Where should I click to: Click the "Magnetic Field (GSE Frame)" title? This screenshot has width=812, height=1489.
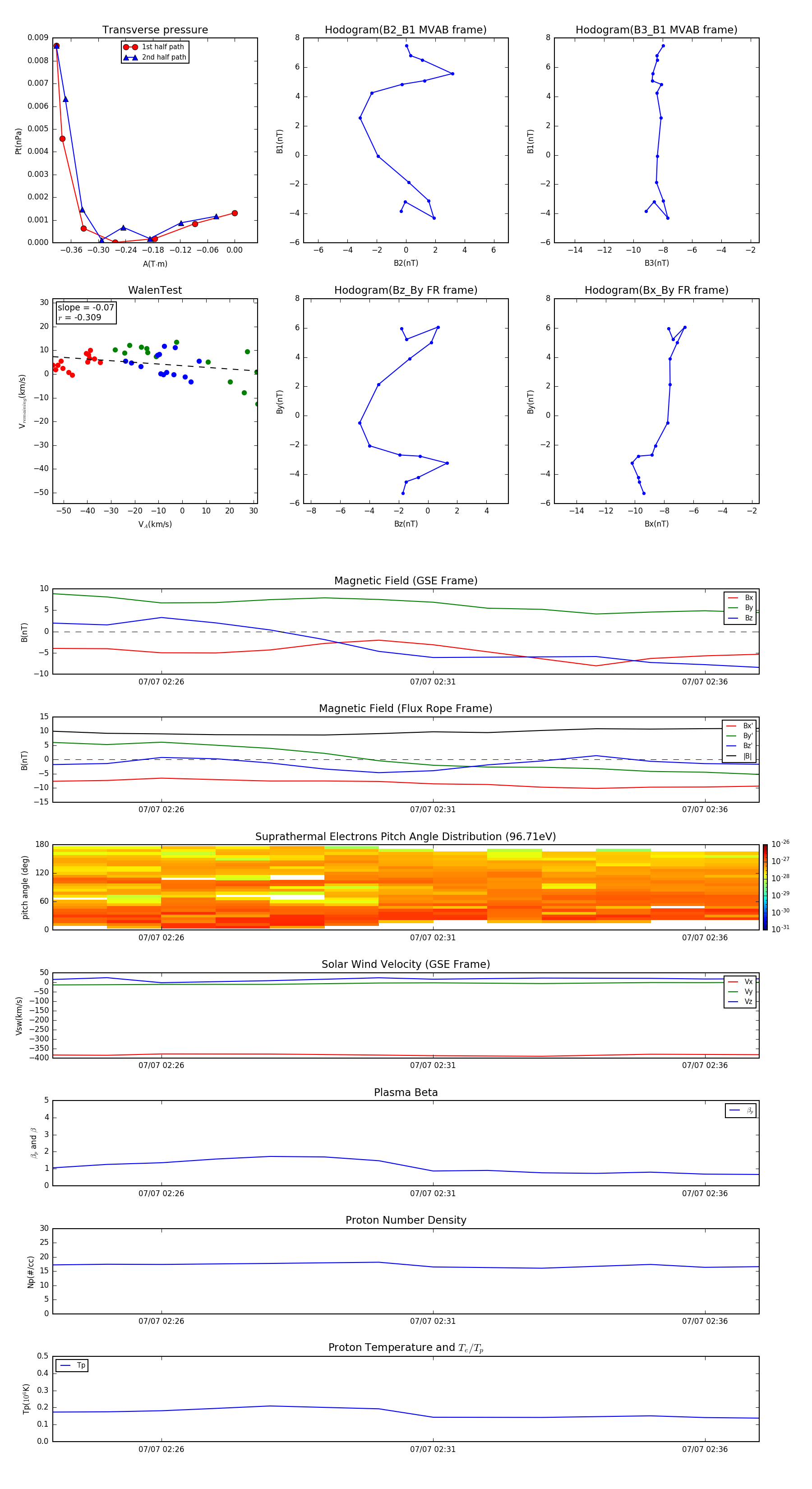click(x=406, y=580)
